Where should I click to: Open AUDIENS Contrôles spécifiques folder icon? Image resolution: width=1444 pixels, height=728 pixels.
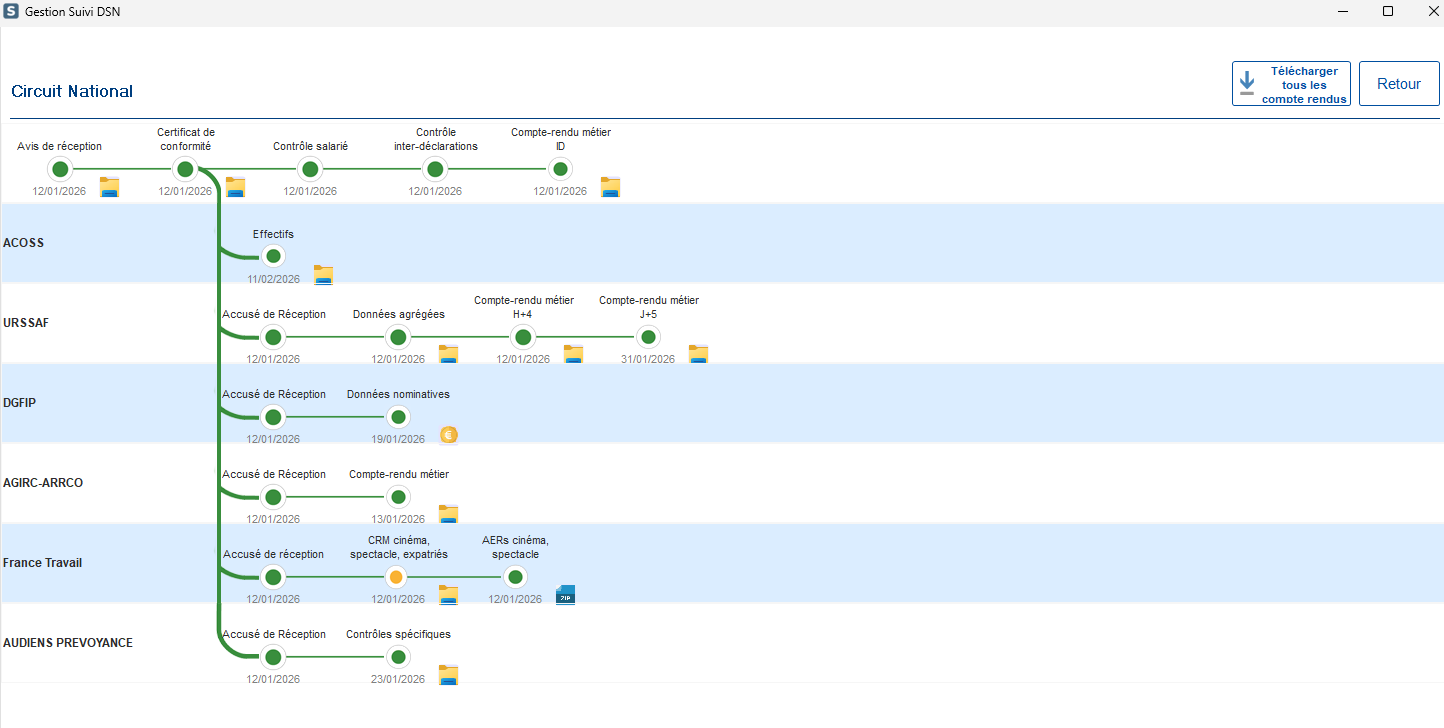pos(448,675)
